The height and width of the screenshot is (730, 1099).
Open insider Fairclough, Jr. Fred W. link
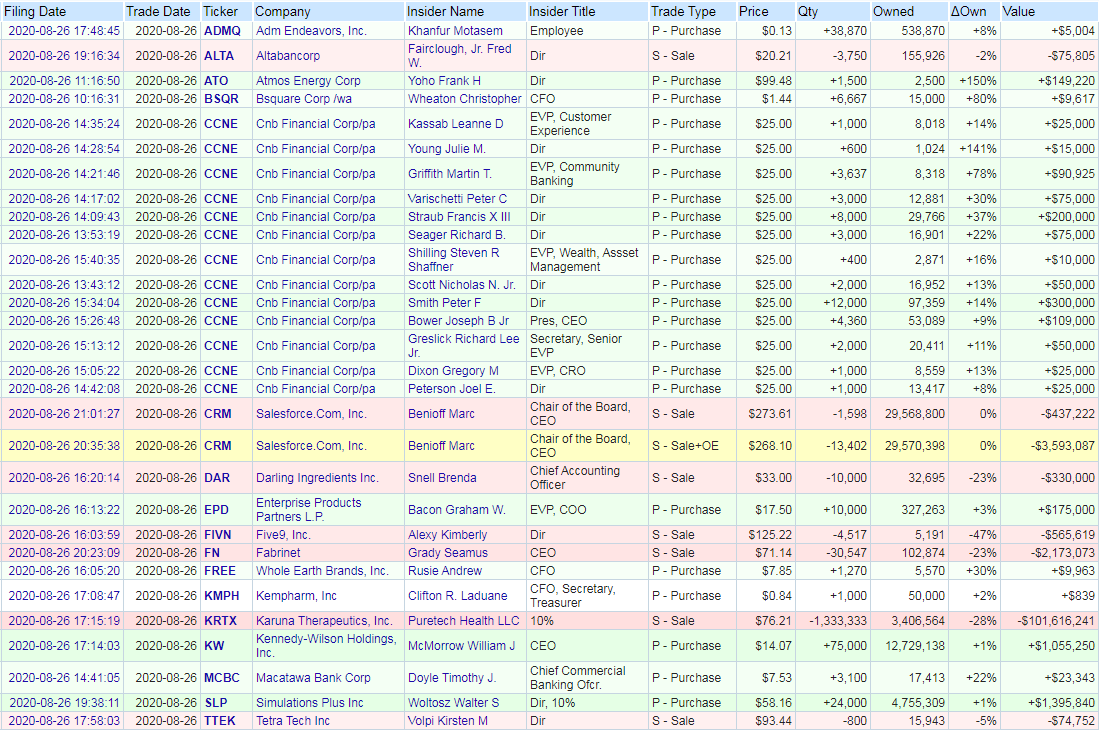(460, 55)
